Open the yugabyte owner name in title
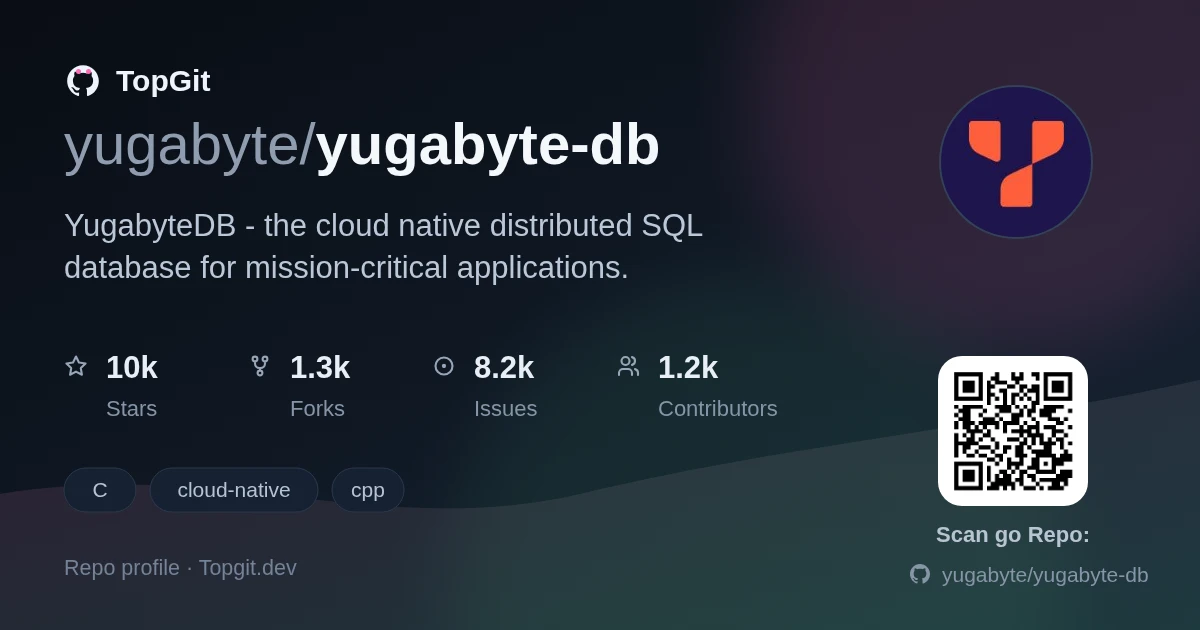1200x630 pixels. coord(182,146)
